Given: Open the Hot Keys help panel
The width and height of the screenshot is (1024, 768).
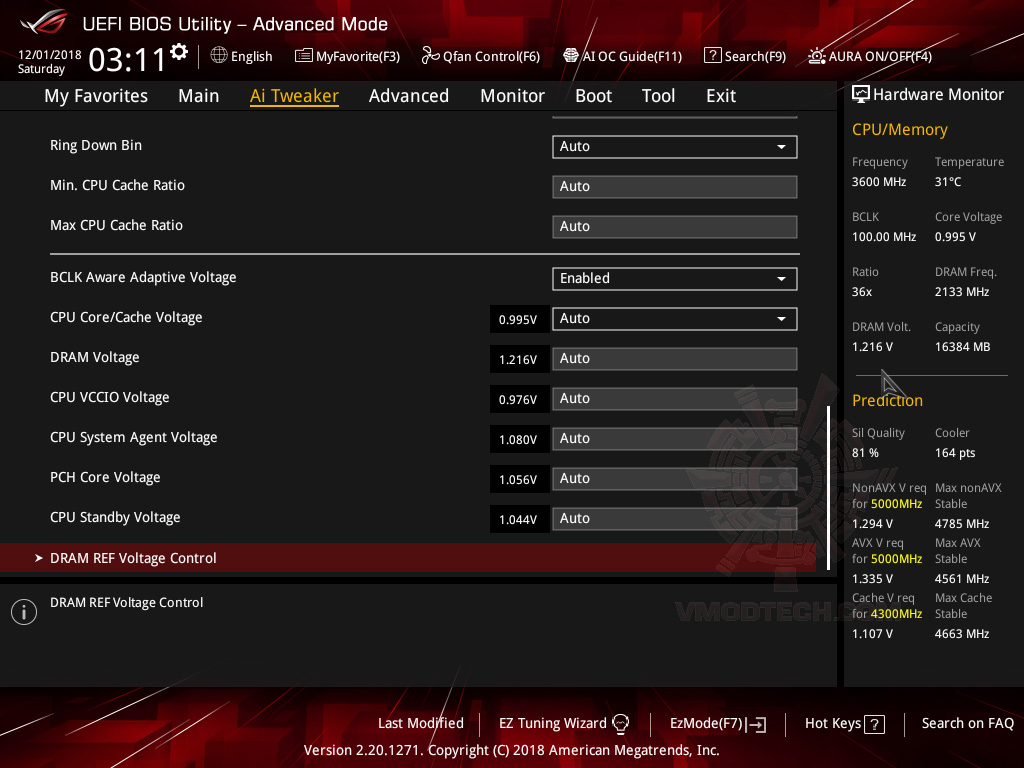Looking at the screenshot, I should (x=843, y=723).
